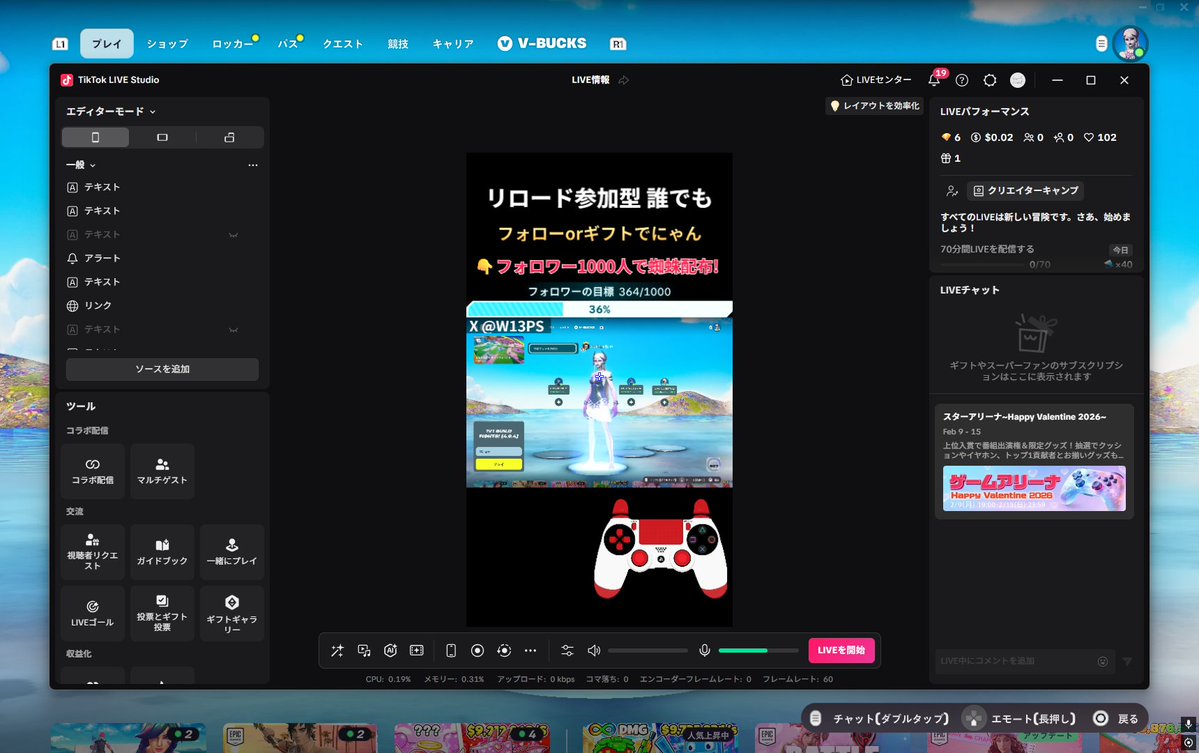This screenshot has width=1199, height=753.
Task: Mute the microphone icon
Action: 704,651
